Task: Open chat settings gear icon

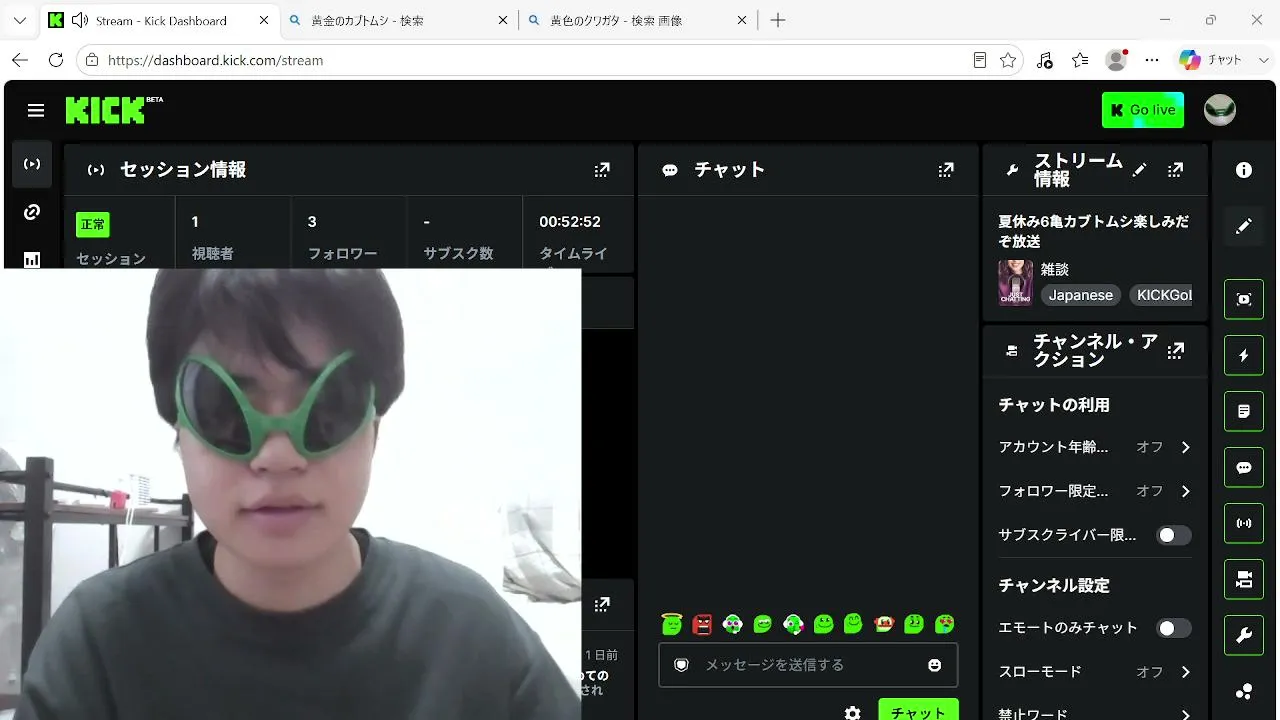Action: click(x=852, y=713)
